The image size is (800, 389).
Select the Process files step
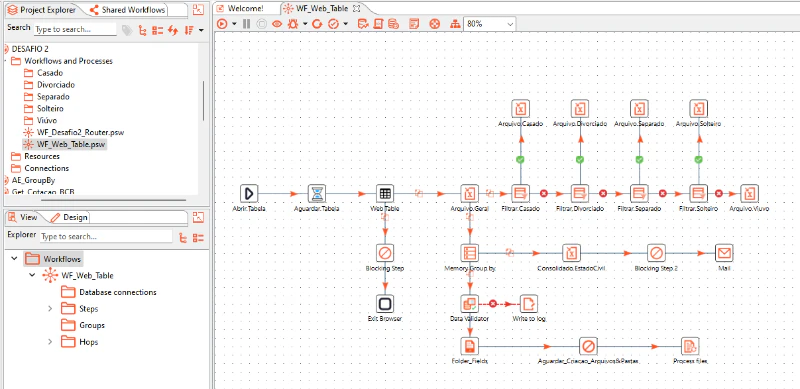coord(690,346)
